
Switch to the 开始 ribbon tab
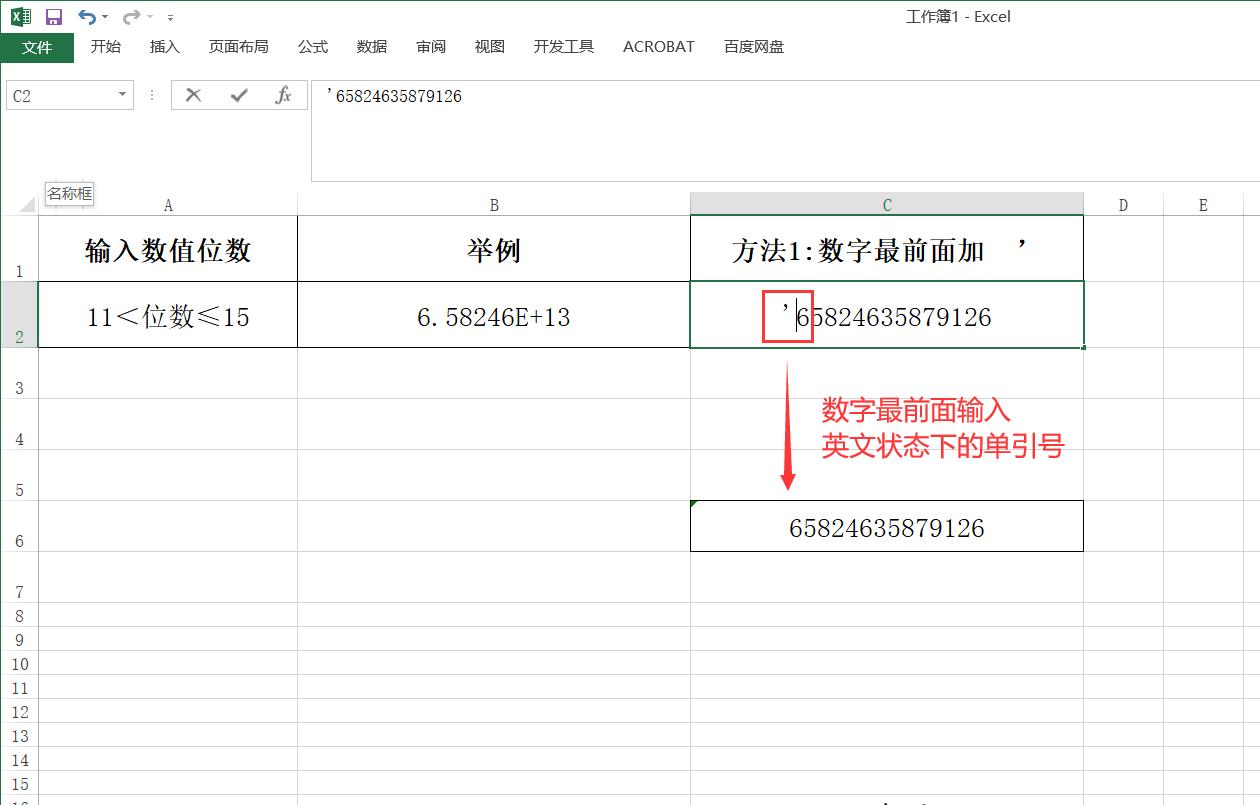click(105, 47)
